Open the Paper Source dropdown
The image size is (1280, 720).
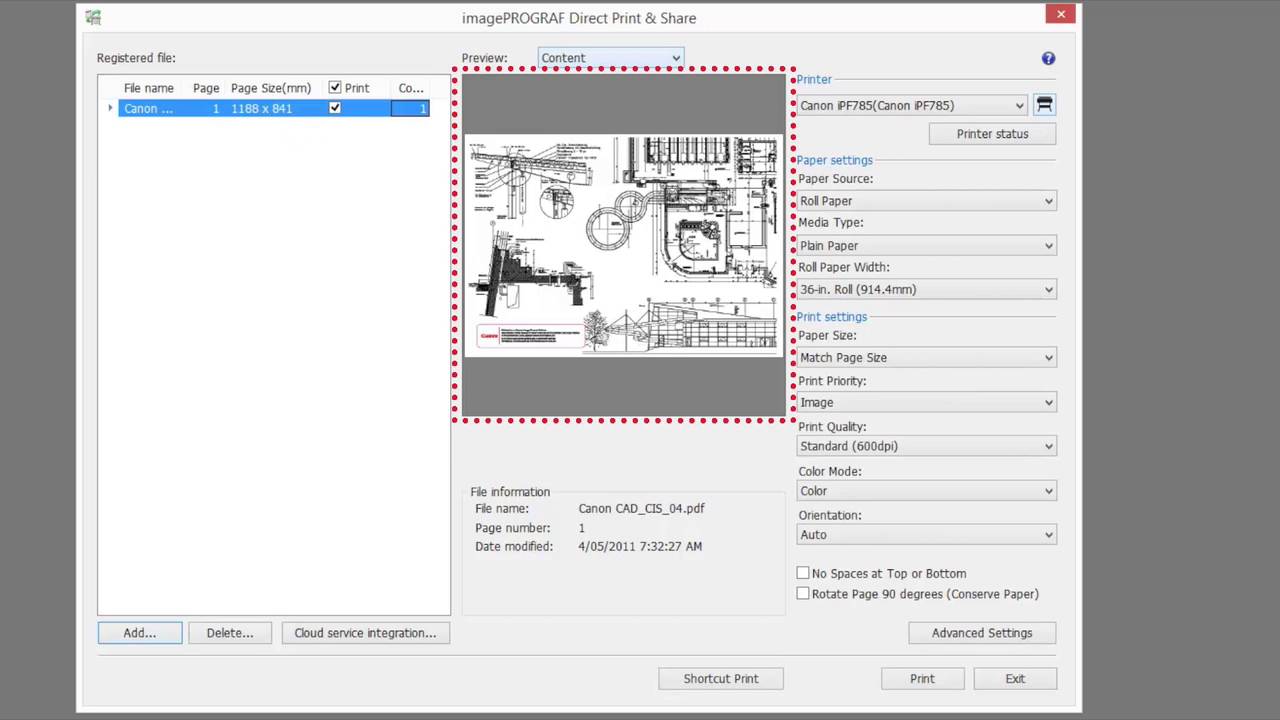click(926, 201)
